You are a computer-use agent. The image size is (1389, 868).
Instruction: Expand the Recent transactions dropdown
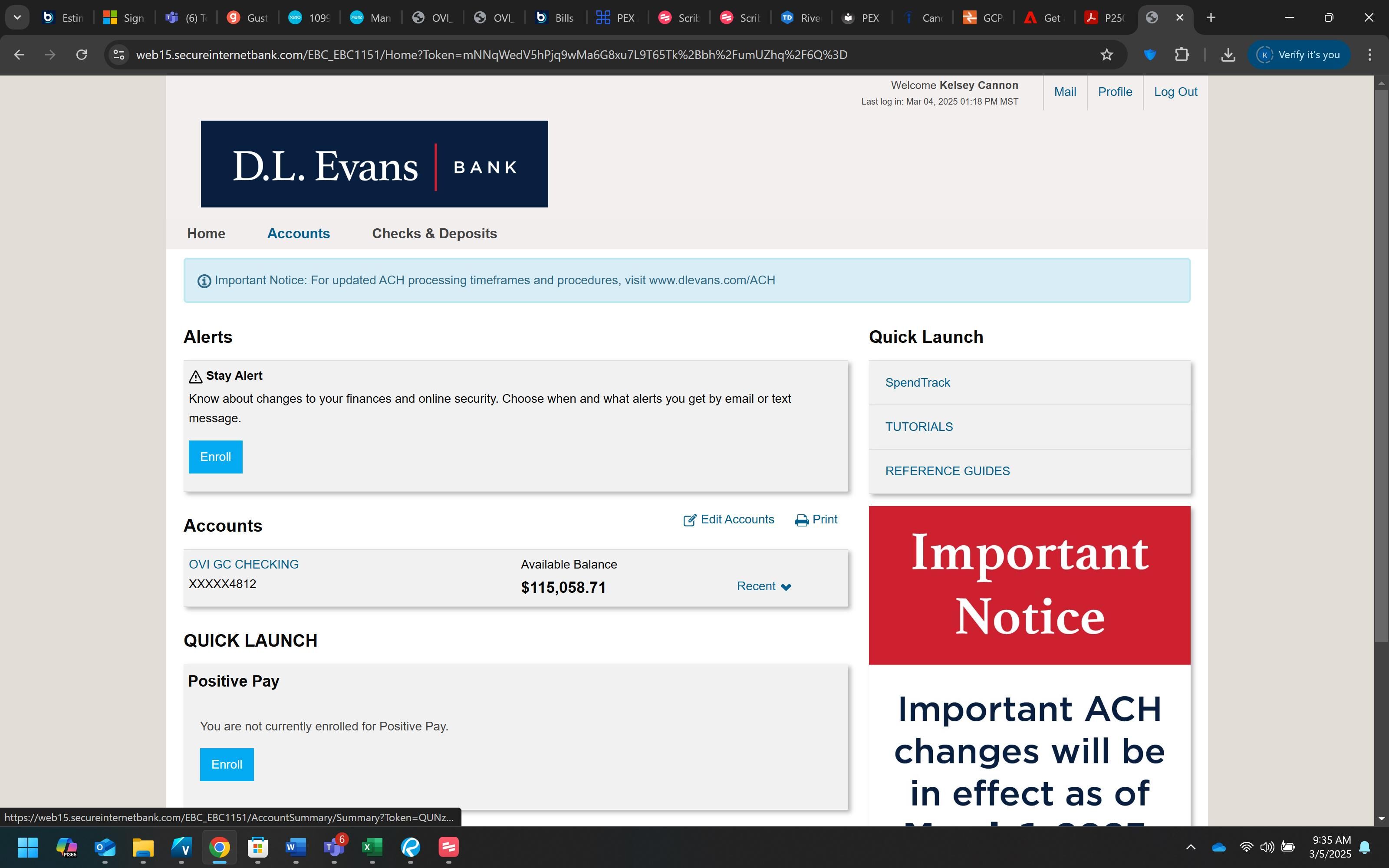(764, 586)
